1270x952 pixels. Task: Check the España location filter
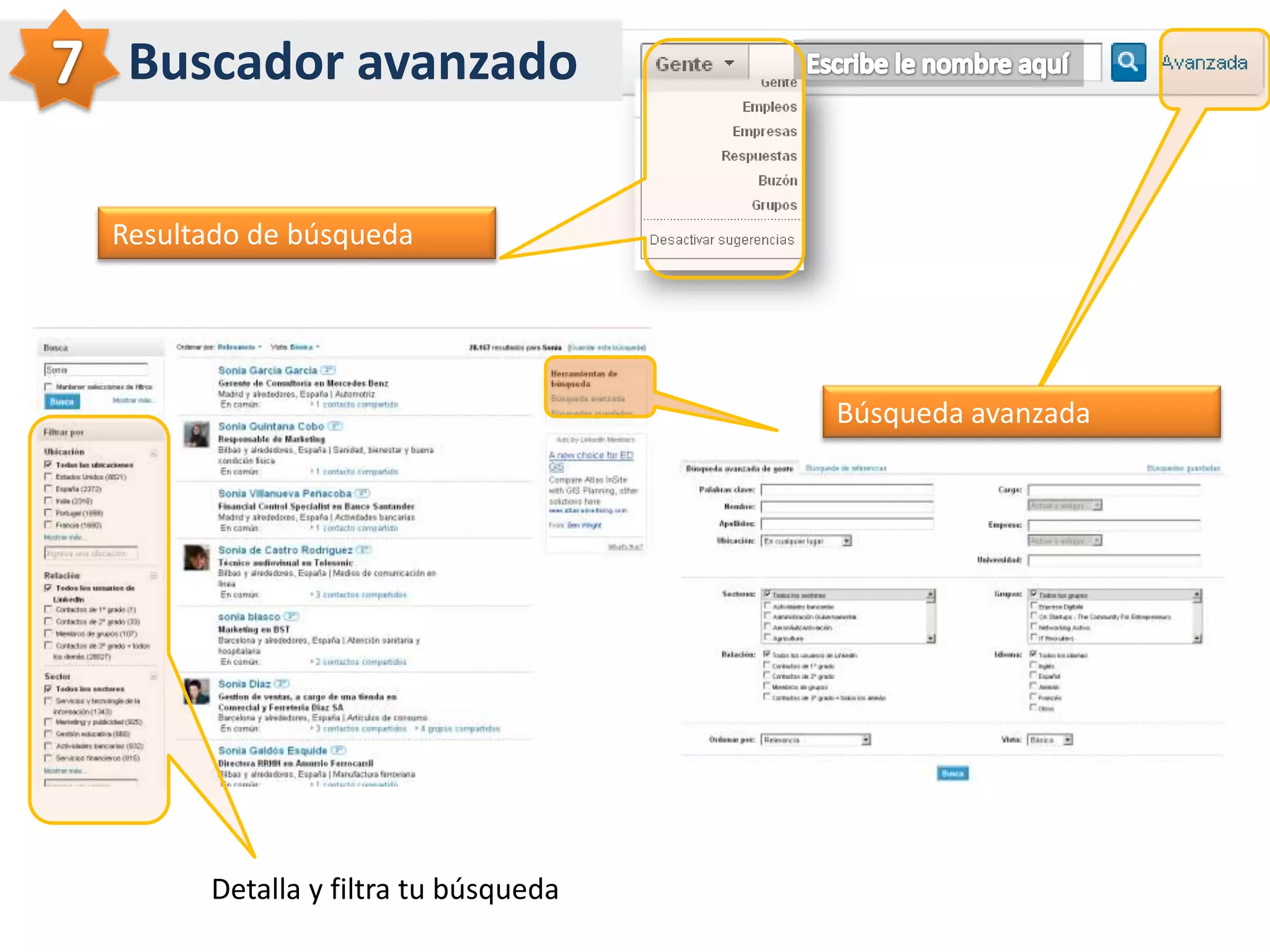(x=48, y=488)
